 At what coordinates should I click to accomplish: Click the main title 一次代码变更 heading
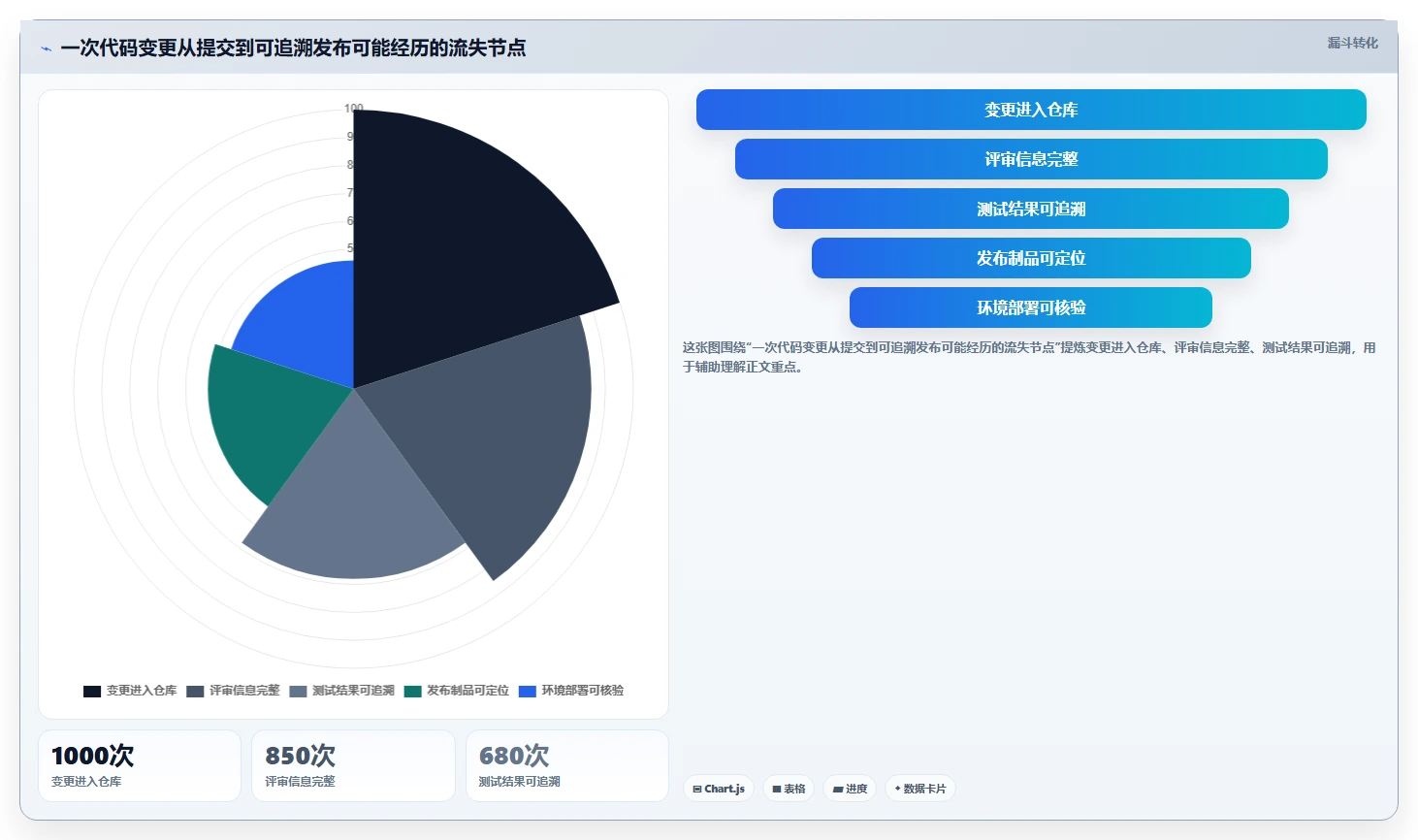293,48
